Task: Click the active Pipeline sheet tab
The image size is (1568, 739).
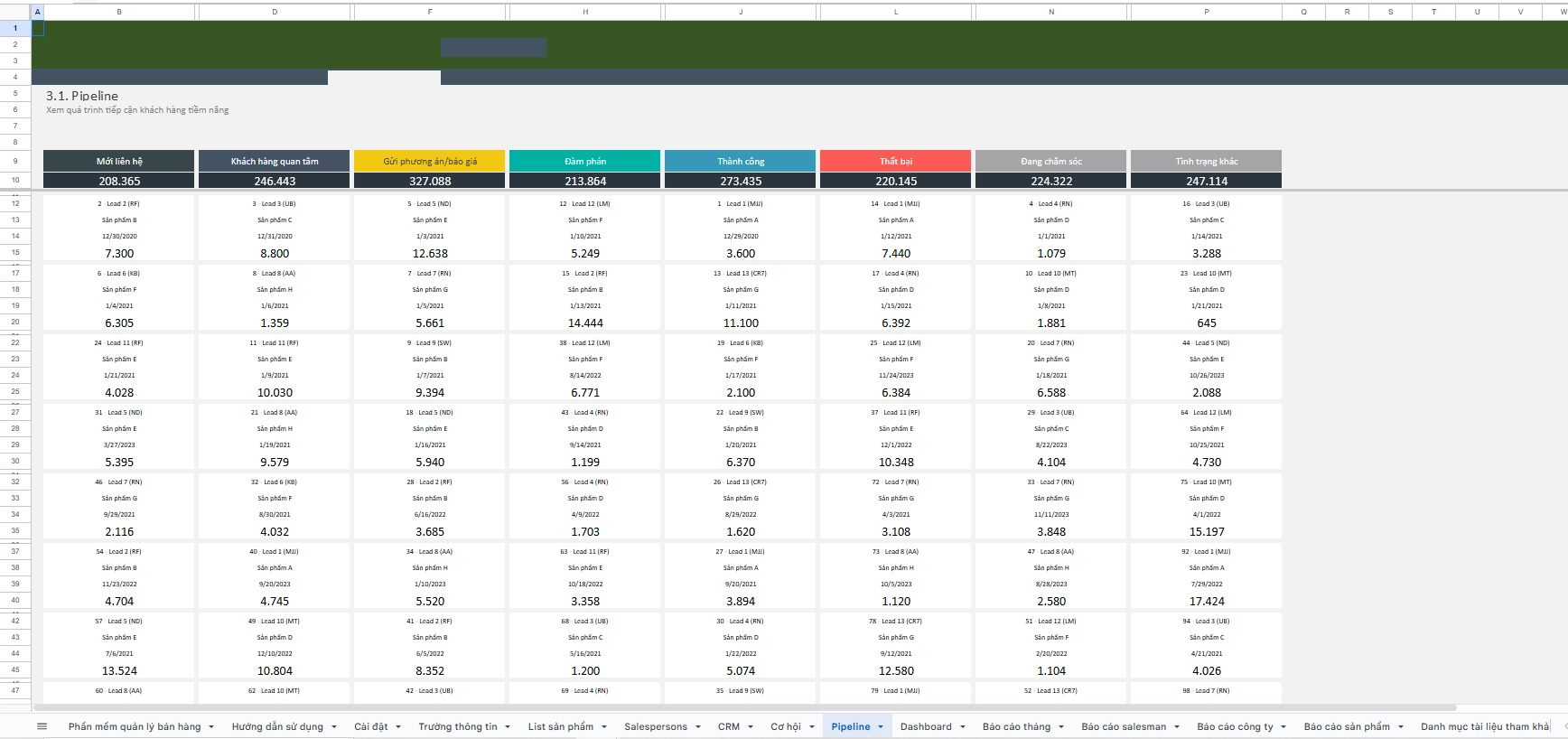Action: point(851,726)
